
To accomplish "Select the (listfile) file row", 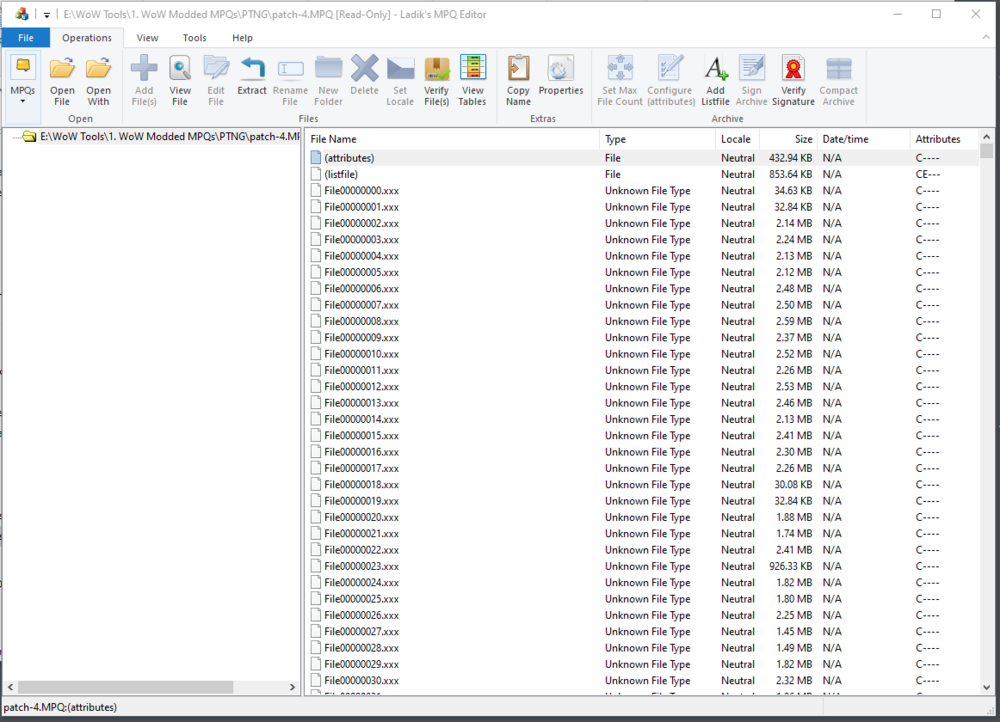I will coord(642,174).
